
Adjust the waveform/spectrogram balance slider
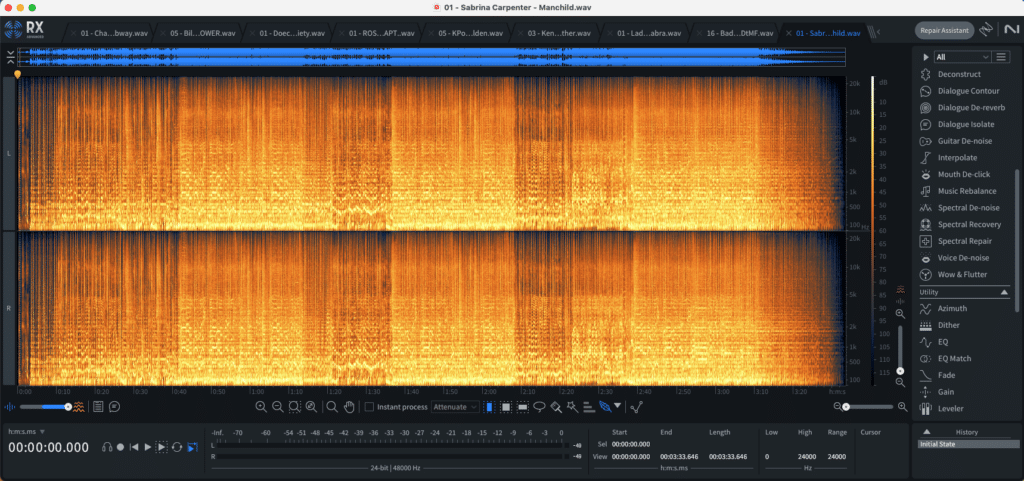[x=44, y=407]
